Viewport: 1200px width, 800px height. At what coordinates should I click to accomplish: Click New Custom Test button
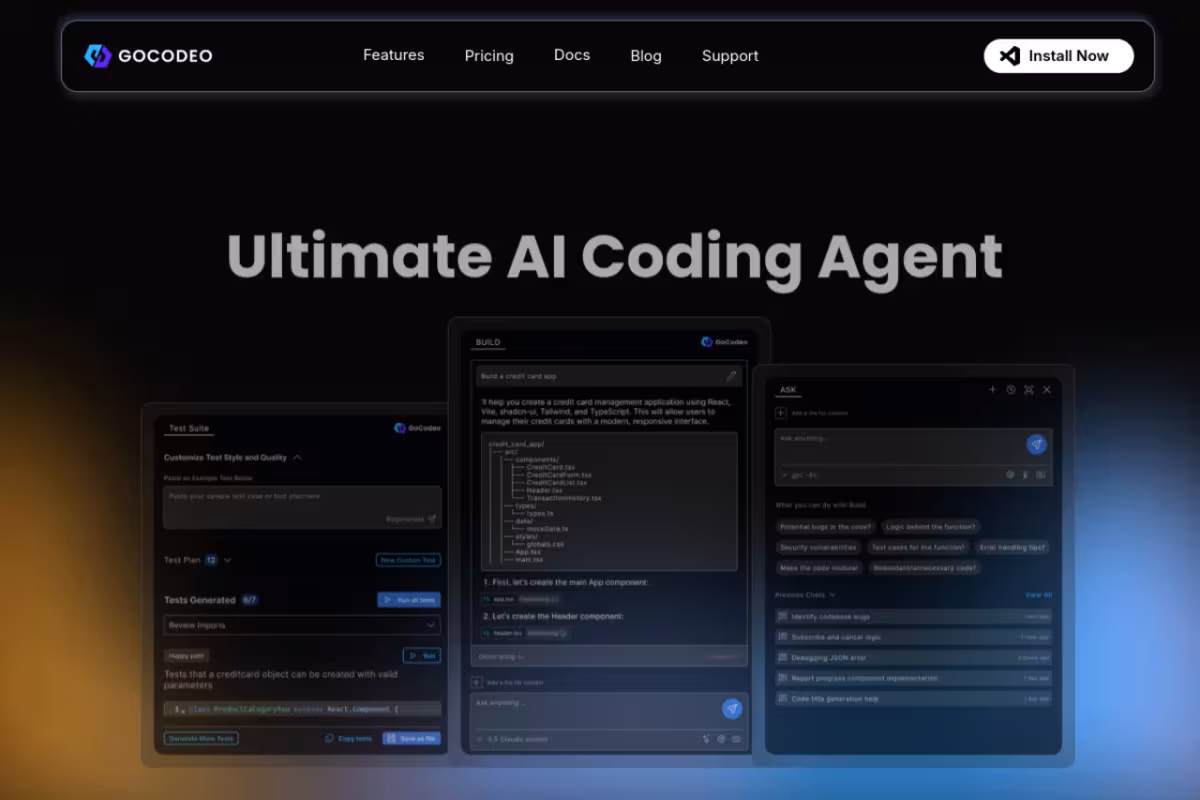(408, 560)
